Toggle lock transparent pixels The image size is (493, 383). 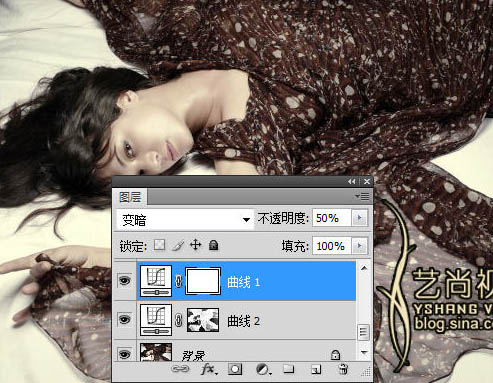click(160, 245)
